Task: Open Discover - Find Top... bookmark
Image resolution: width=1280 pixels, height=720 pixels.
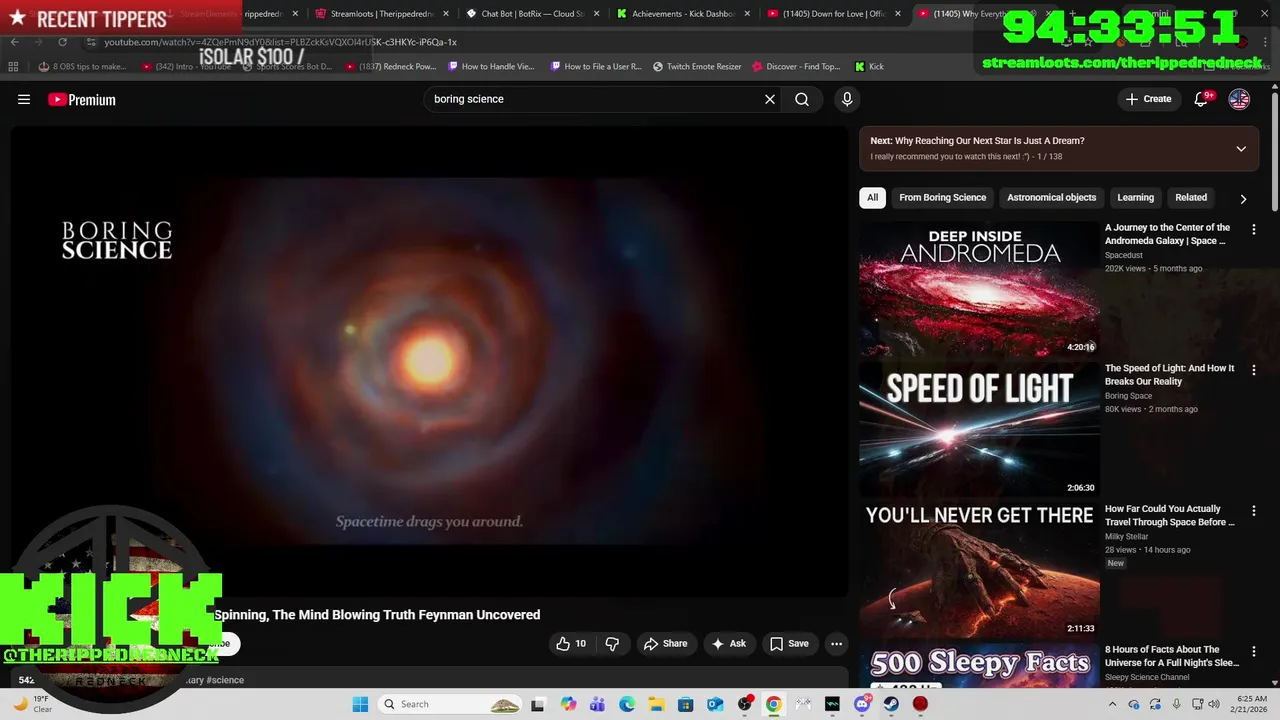Action: (x=796, y=66)
